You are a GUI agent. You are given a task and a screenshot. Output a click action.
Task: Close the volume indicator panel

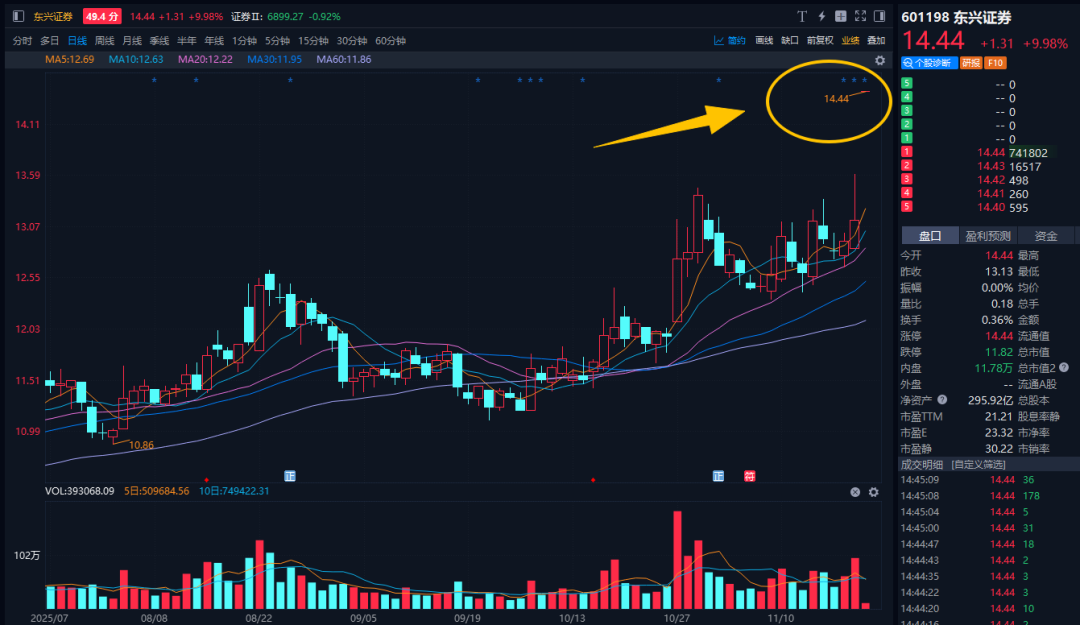855,492
